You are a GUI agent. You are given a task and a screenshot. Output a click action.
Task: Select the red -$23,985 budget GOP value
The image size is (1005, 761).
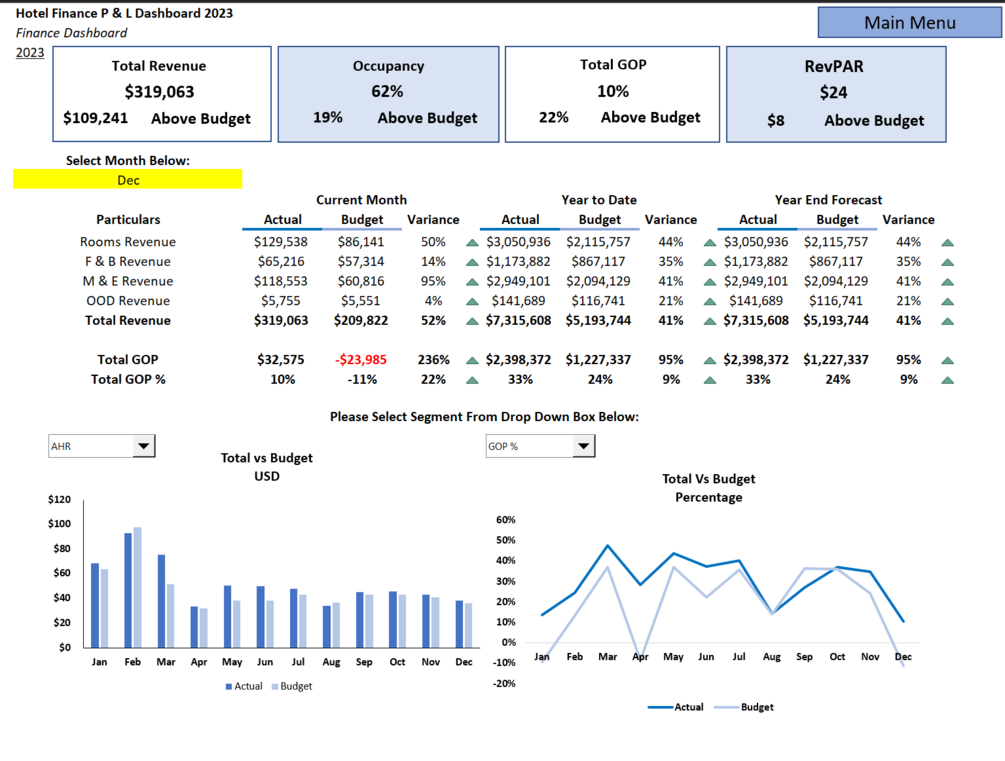(361, 360)
